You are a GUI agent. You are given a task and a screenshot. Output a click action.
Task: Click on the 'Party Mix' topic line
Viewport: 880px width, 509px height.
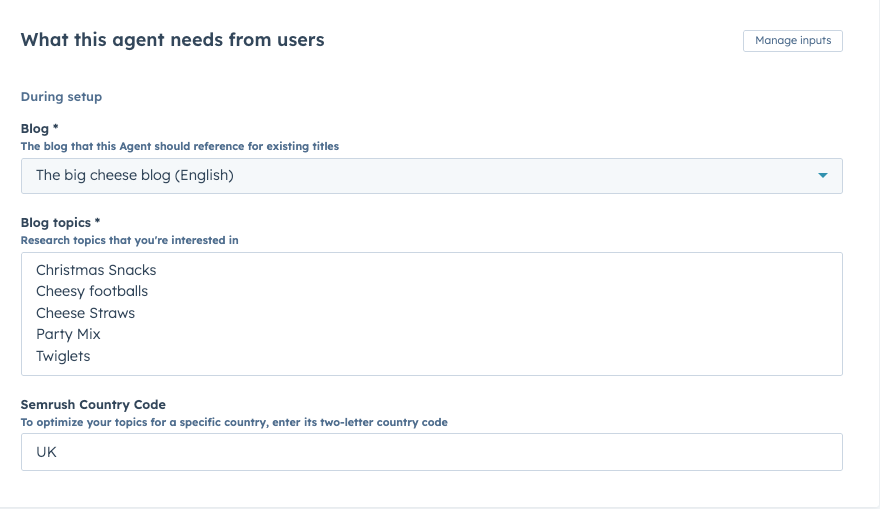coord(68,334)
